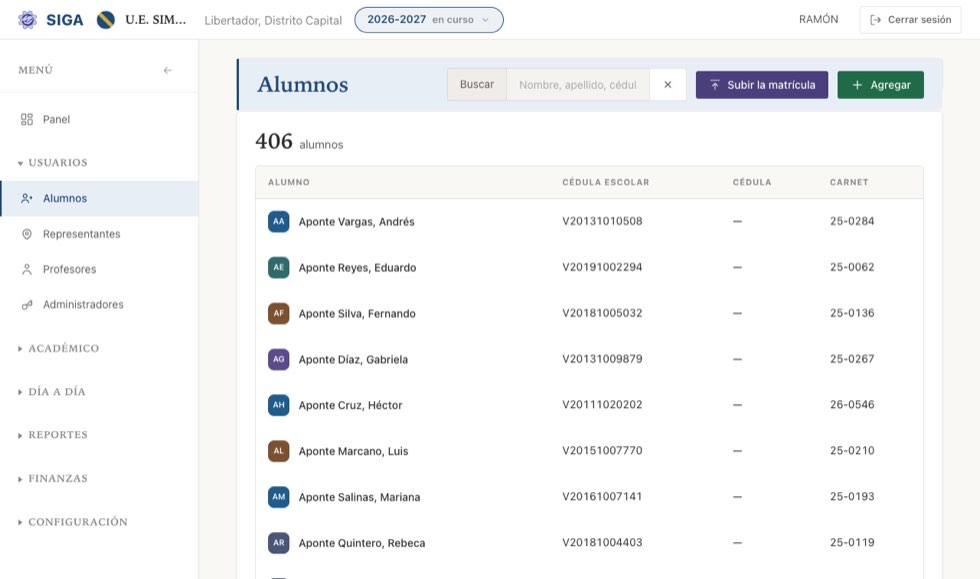Image resolution: width=980 pixels, height=579 pixels.
Task: Expand the CONFIGURACIÓN section
Action: 72,521
